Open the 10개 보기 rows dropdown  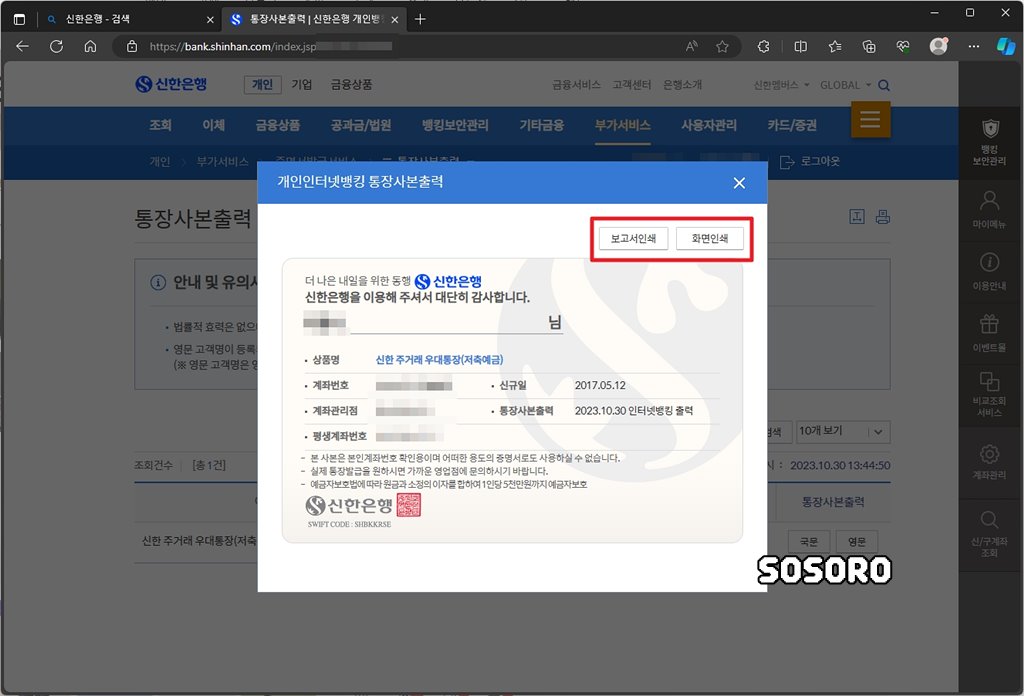(842, 431)
